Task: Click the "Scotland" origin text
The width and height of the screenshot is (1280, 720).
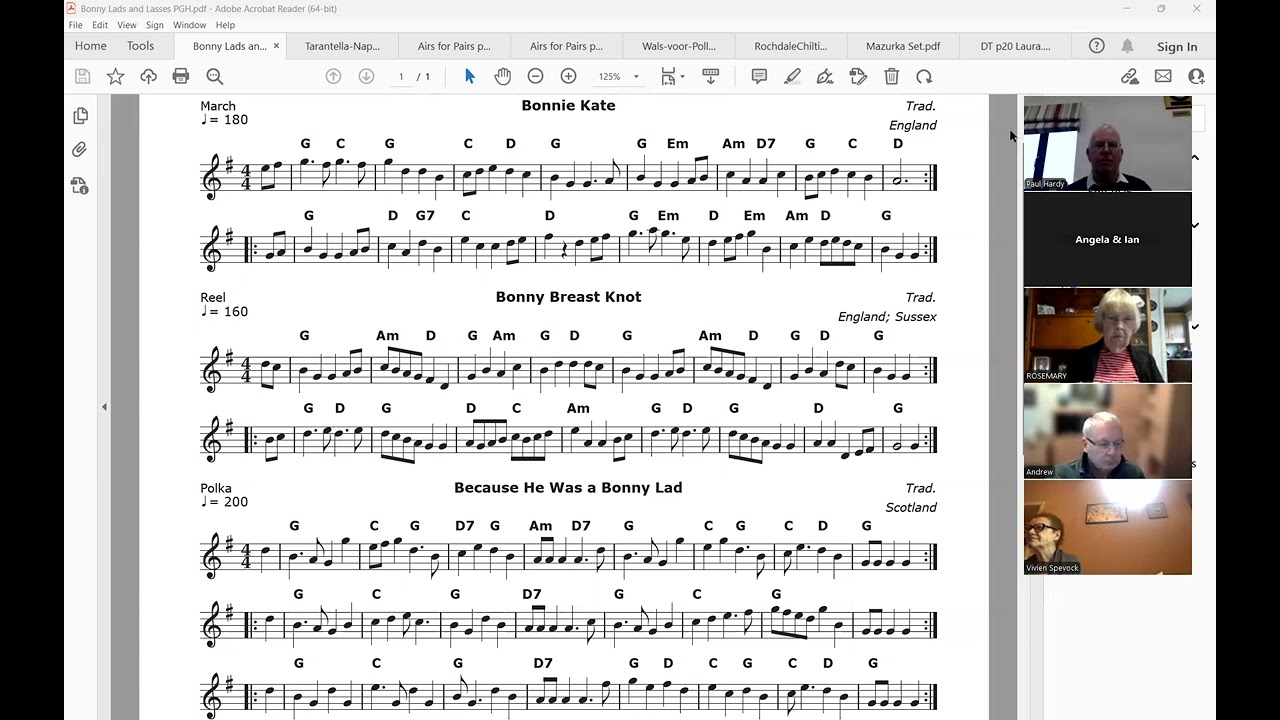Action: point(911,508)
